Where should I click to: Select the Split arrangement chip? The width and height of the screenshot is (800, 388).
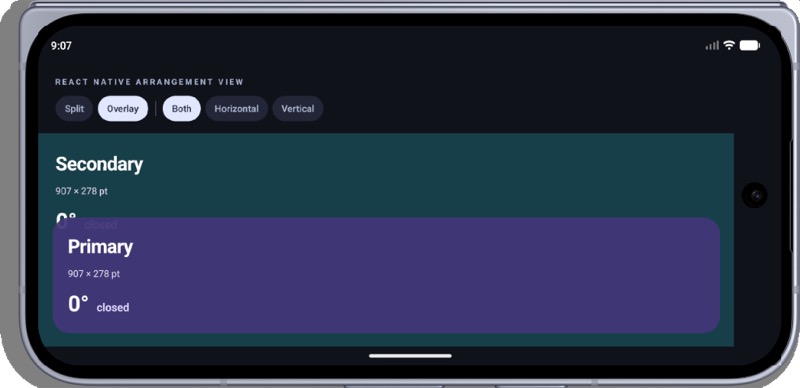pos(74,109)
